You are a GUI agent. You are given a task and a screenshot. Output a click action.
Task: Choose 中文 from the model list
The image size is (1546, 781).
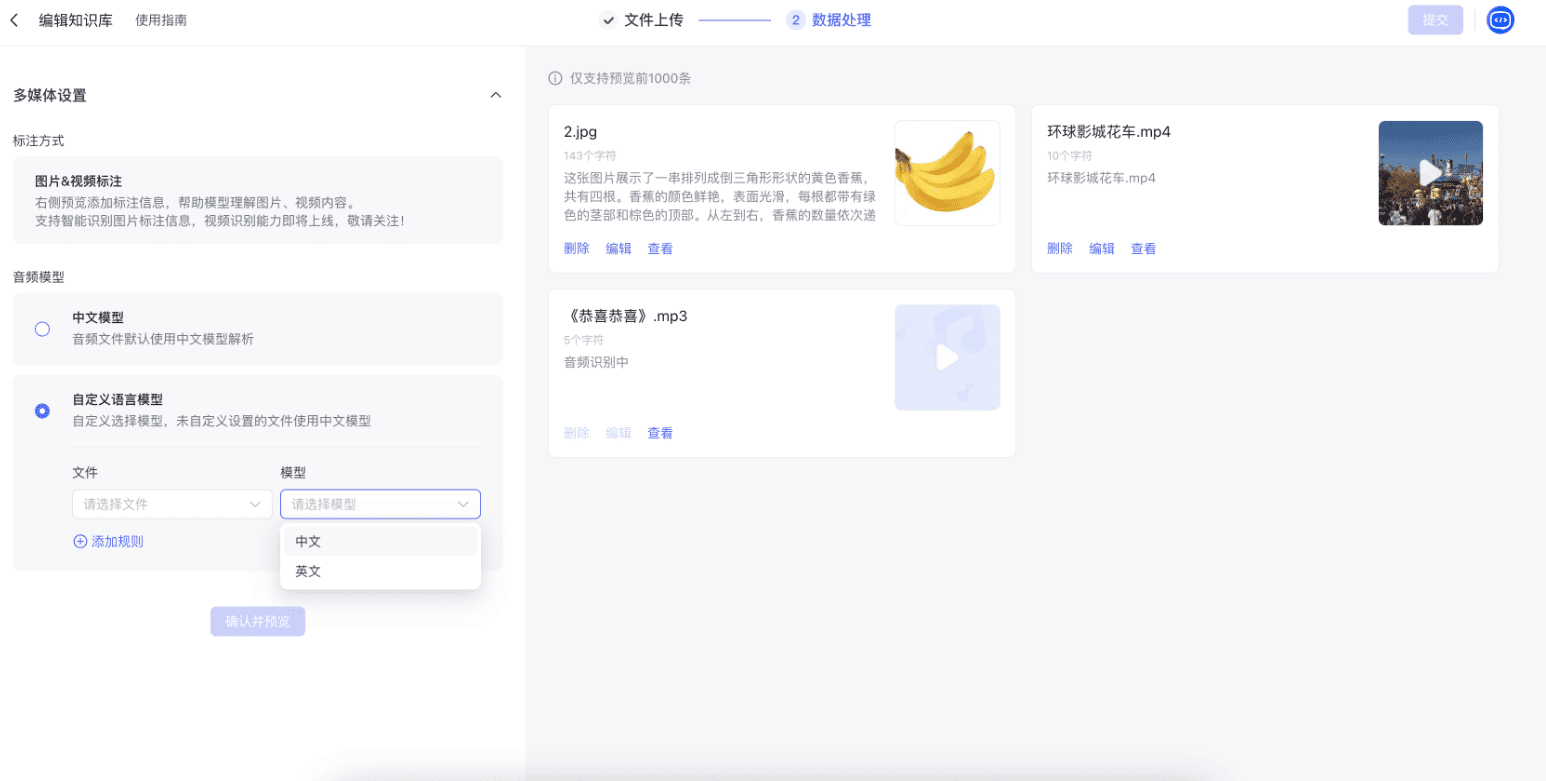point(380,541)
